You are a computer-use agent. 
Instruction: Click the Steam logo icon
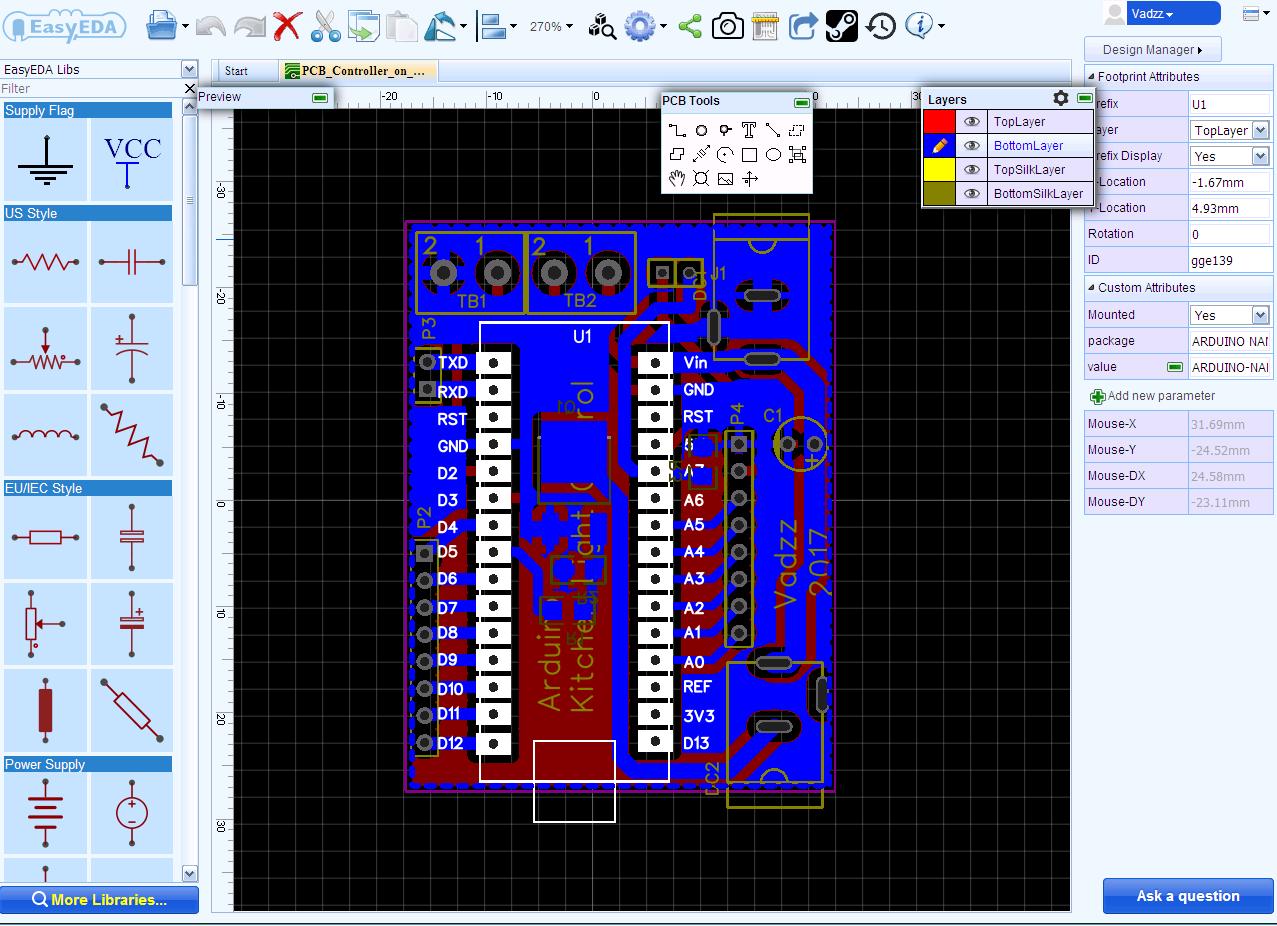point(842,26)
